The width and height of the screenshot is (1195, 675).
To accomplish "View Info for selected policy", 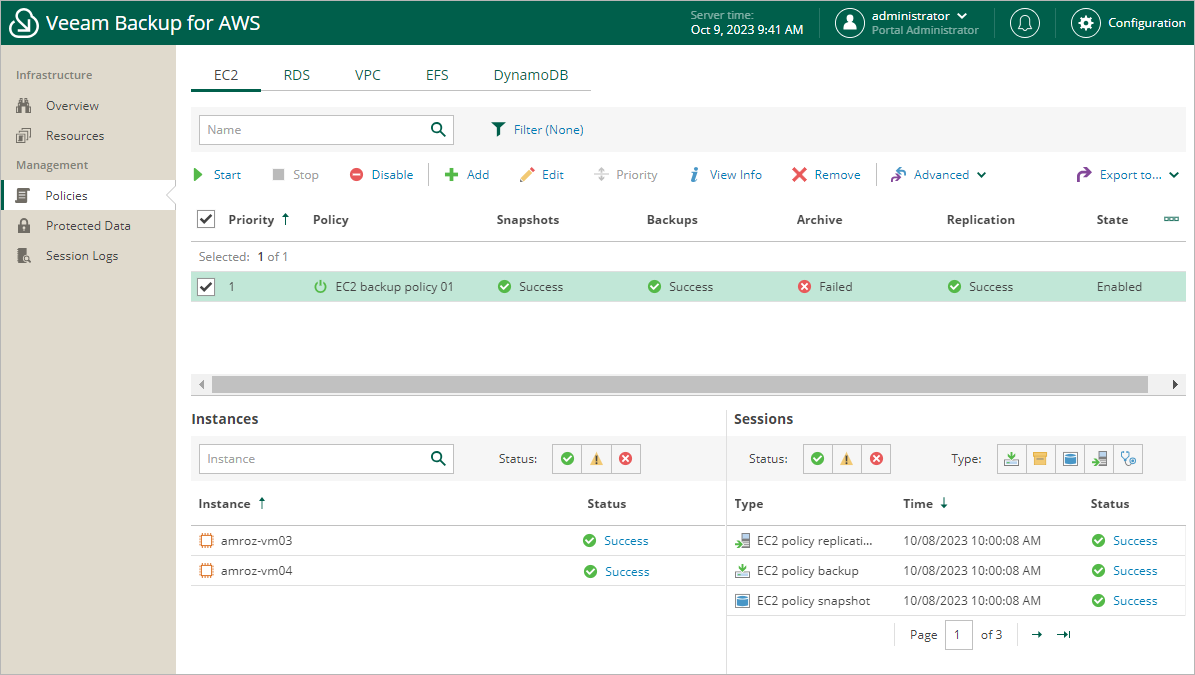I will (x=725, y=174).
